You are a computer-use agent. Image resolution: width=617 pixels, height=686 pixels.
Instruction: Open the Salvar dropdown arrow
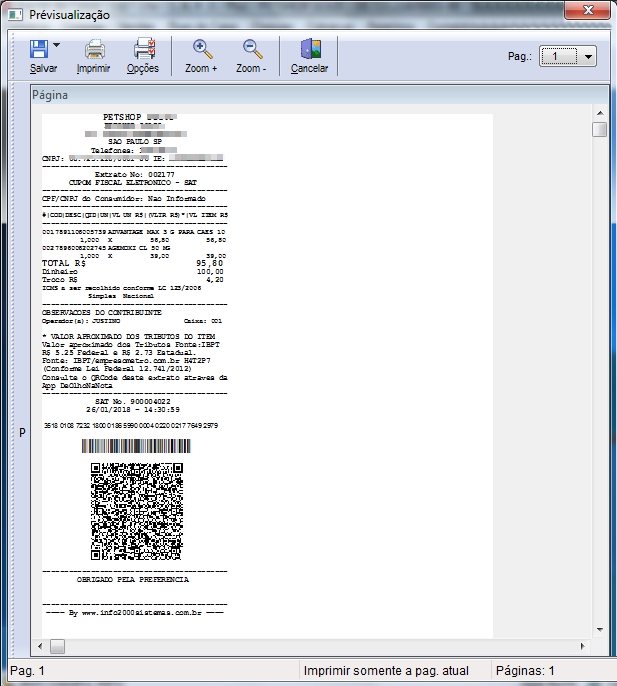pyautogui.click(x=56, y=45)
